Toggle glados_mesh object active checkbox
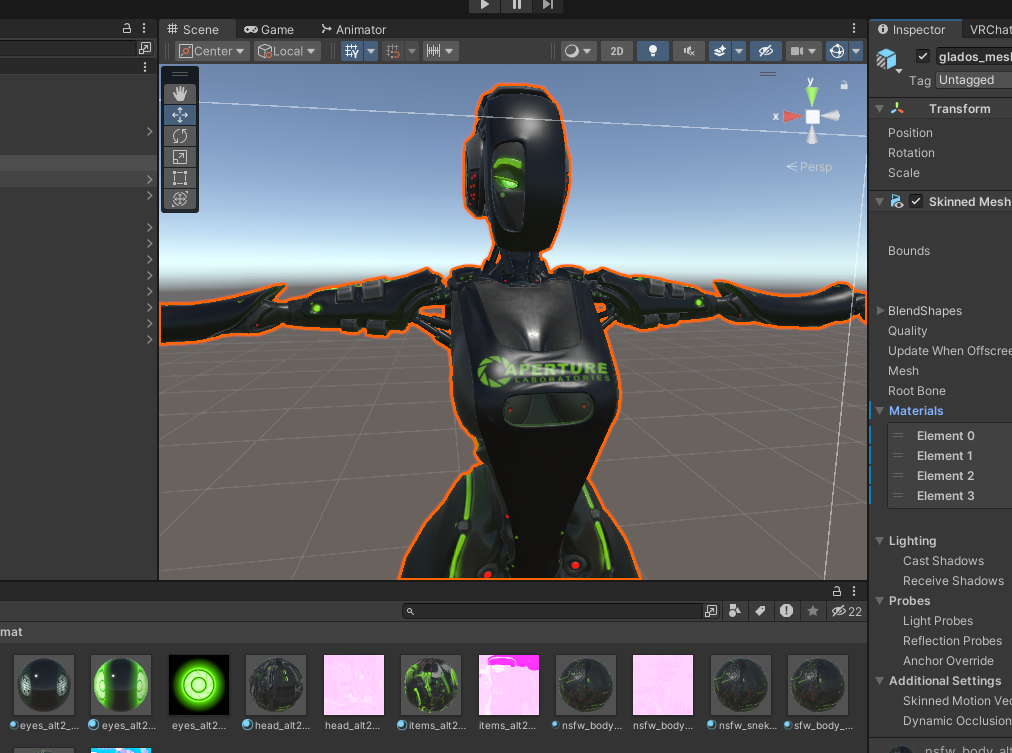 923,56
